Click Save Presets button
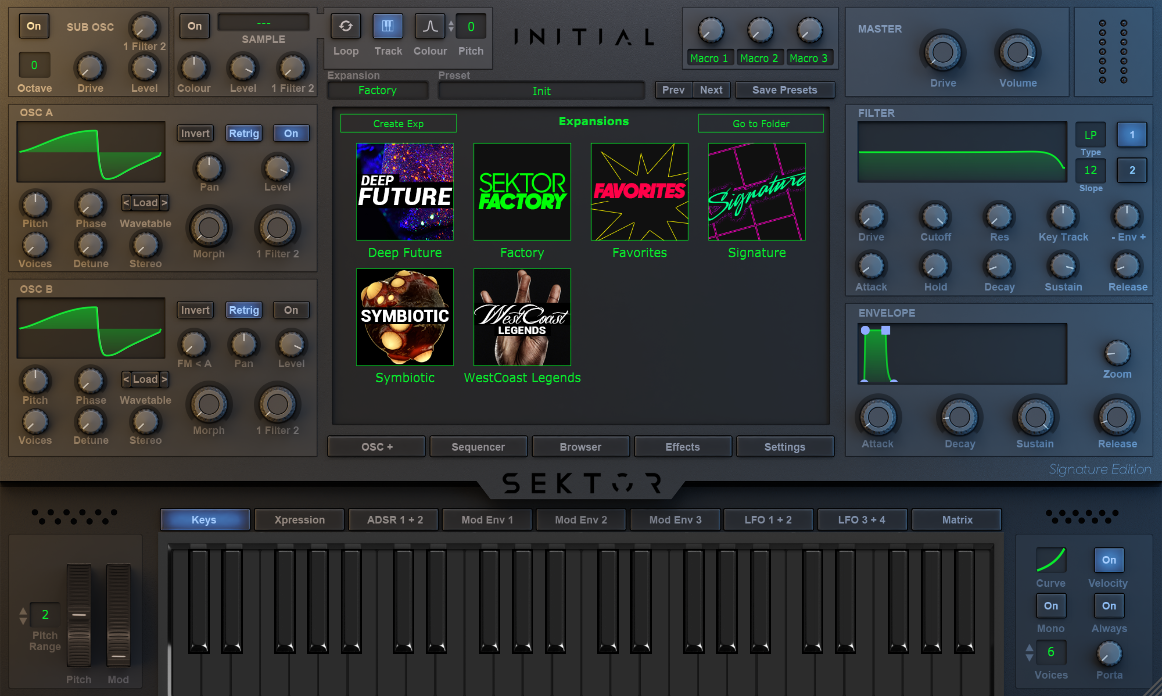The image size is (1162, 696). tap(784, 90)
